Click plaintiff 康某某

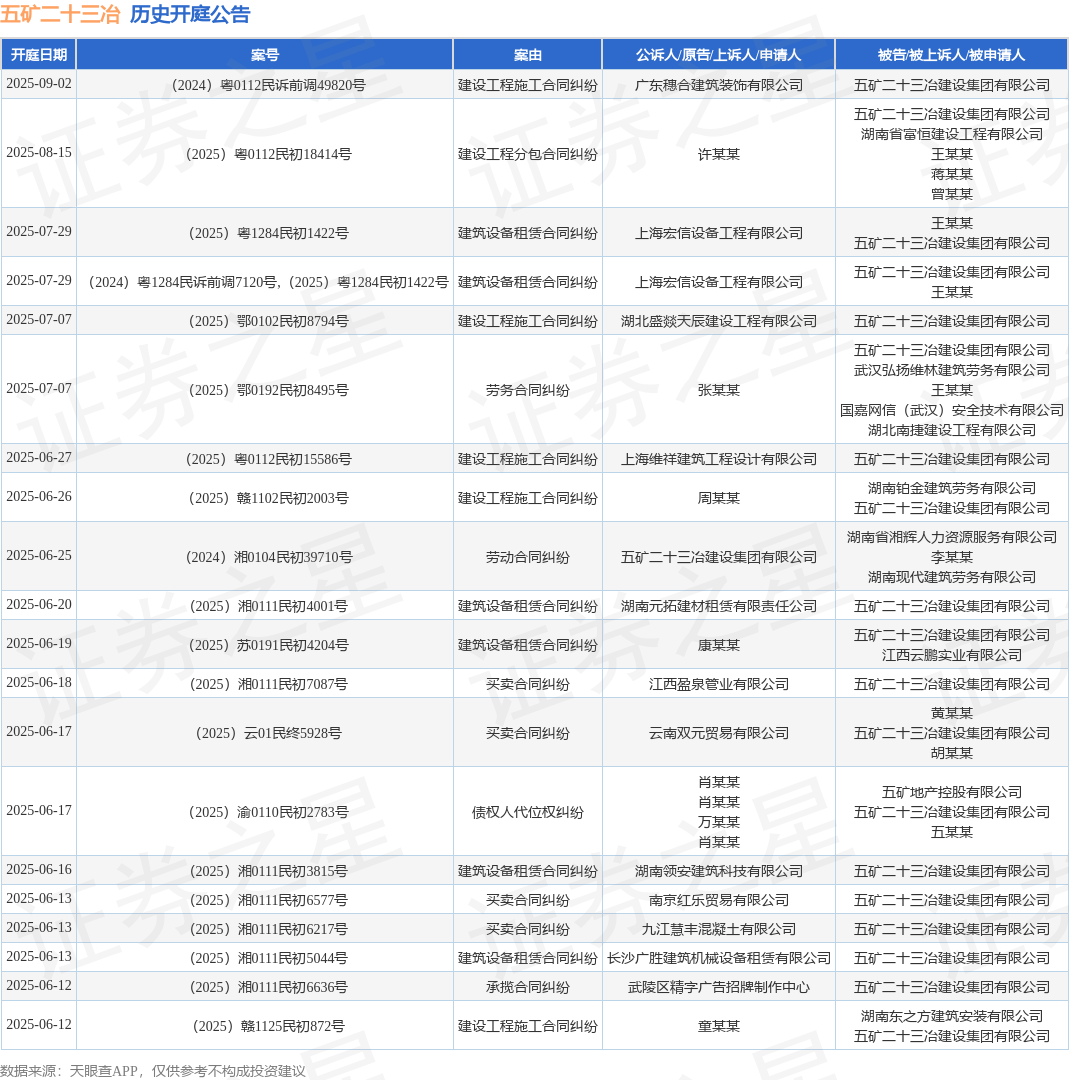(x=718, y=646)
